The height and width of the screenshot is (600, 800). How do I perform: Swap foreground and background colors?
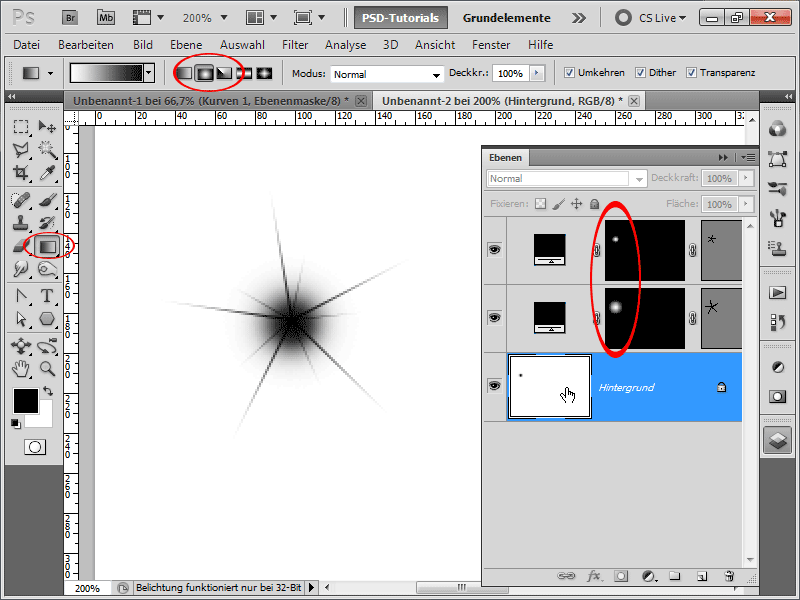click(48, 391)
